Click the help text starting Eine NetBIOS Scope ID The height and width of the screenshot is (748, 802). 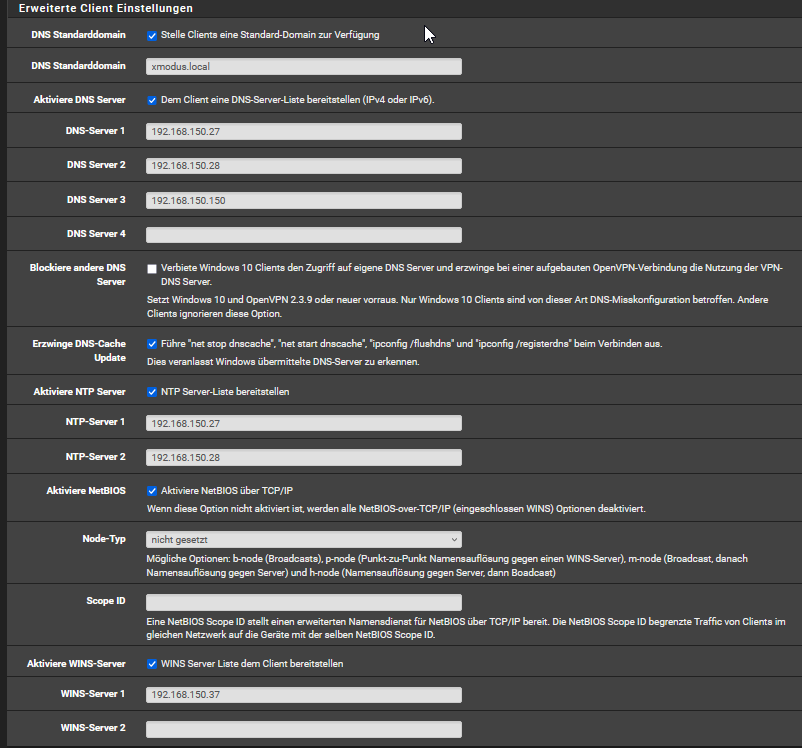(x=466, y=628)
